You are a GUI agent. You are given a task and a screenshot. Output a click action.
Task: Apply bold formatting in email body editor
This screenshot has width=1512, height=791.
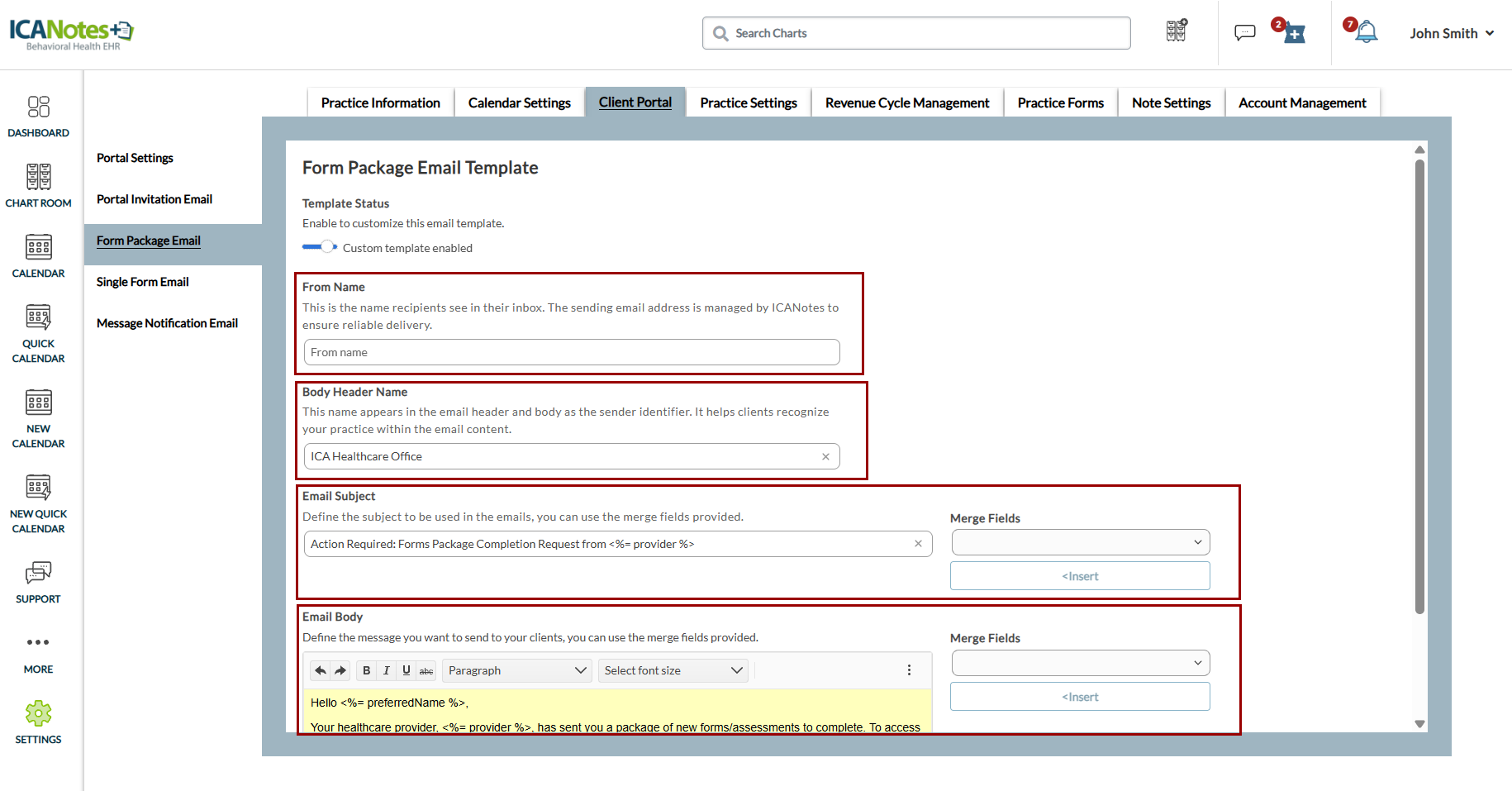366,670
